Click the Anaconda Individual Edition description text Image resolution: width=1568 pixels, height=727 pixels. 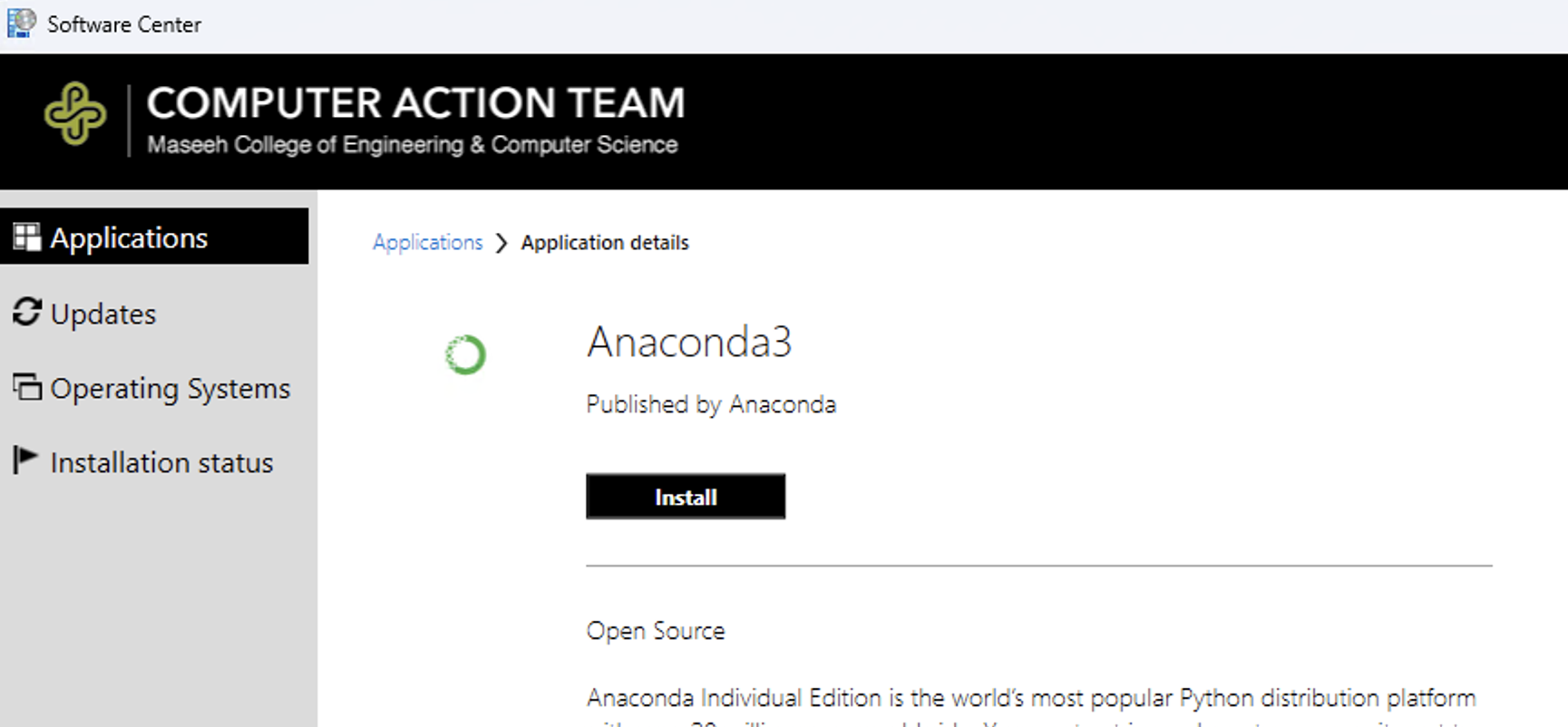[1031, 698]
